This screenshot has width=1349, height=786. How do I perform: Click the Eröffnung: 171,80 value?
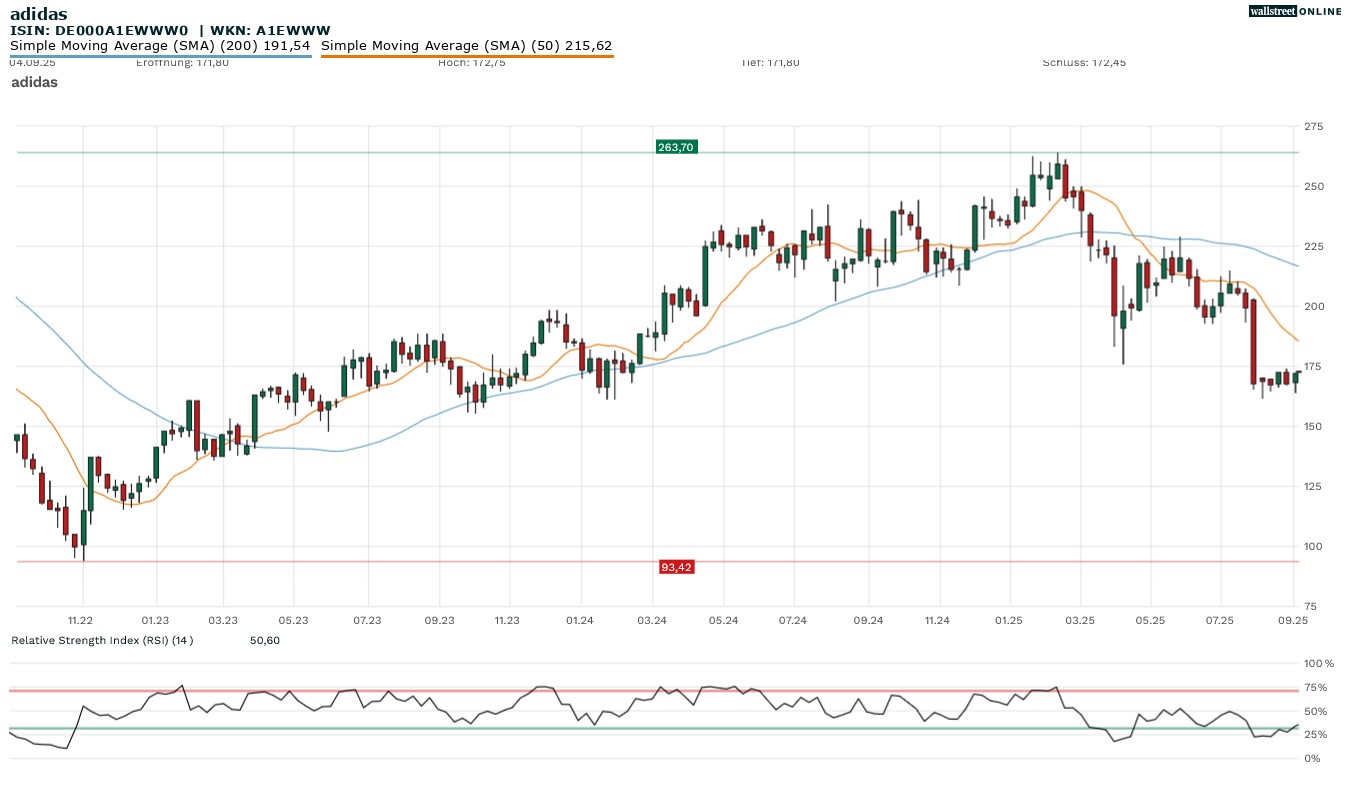182,63
